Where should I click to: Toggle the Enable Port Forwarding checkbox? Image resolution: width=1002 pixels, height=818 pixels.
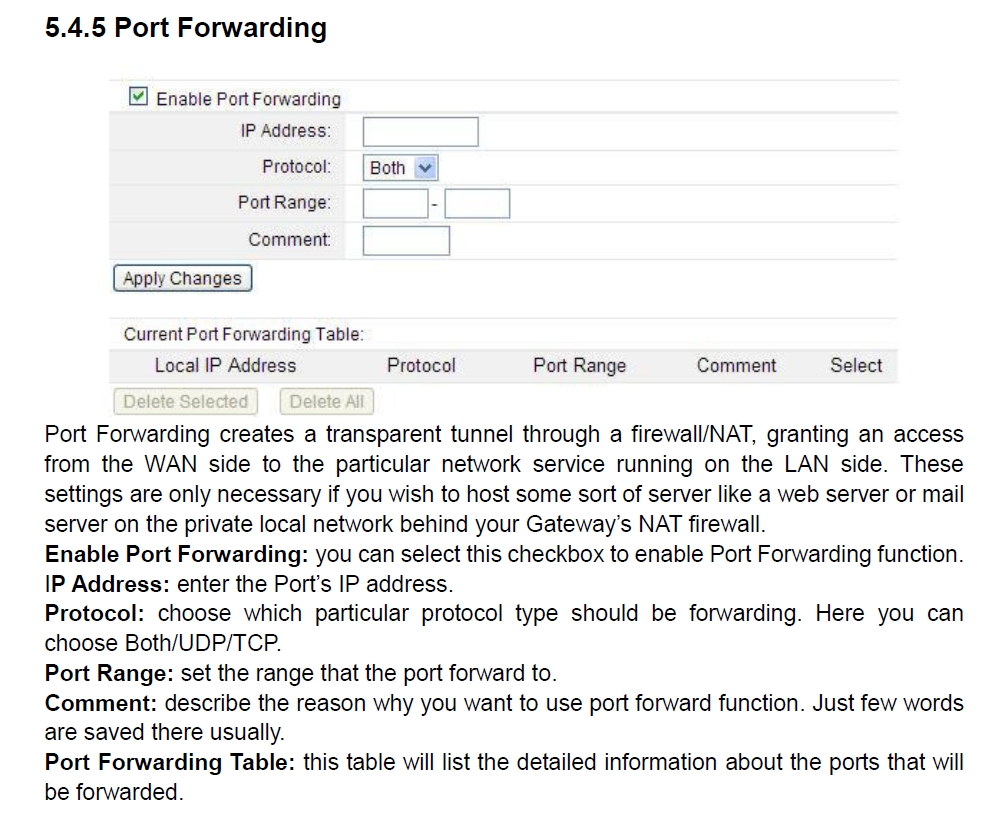pos(138,97)
